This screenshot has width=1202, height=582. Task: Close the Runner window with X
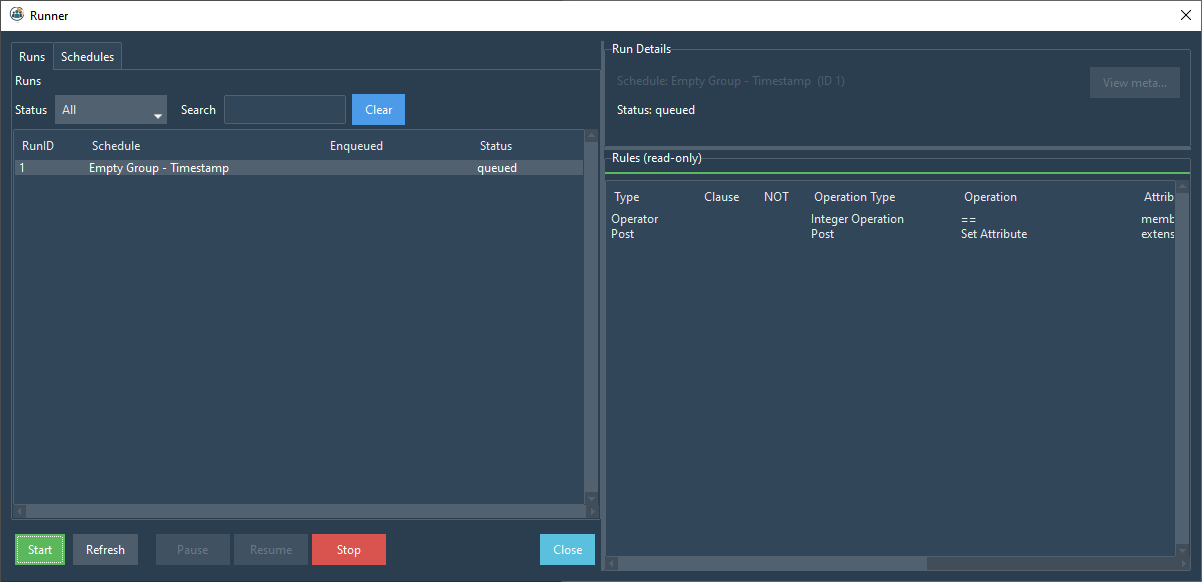[1186, 15]
